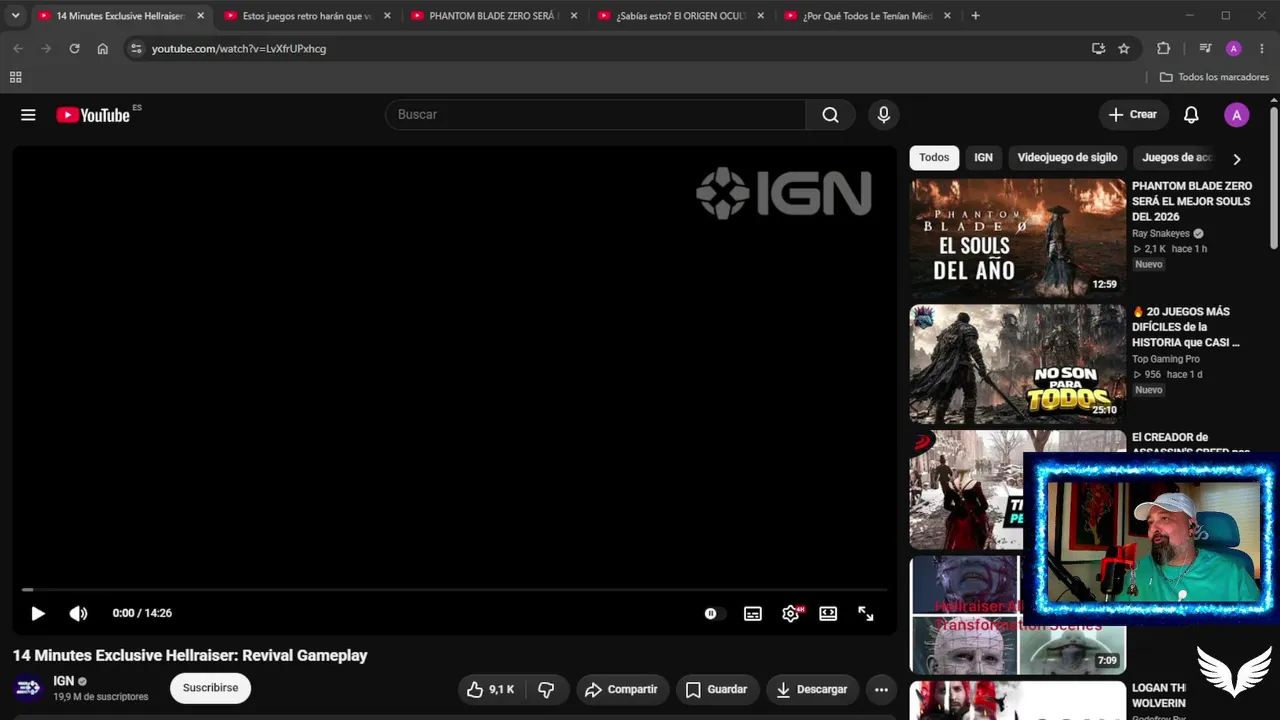Subscribe to IGN with Suscribirse
Image resolution: width=1280 pixels, height=720 pixels.
tap(210, 688)
